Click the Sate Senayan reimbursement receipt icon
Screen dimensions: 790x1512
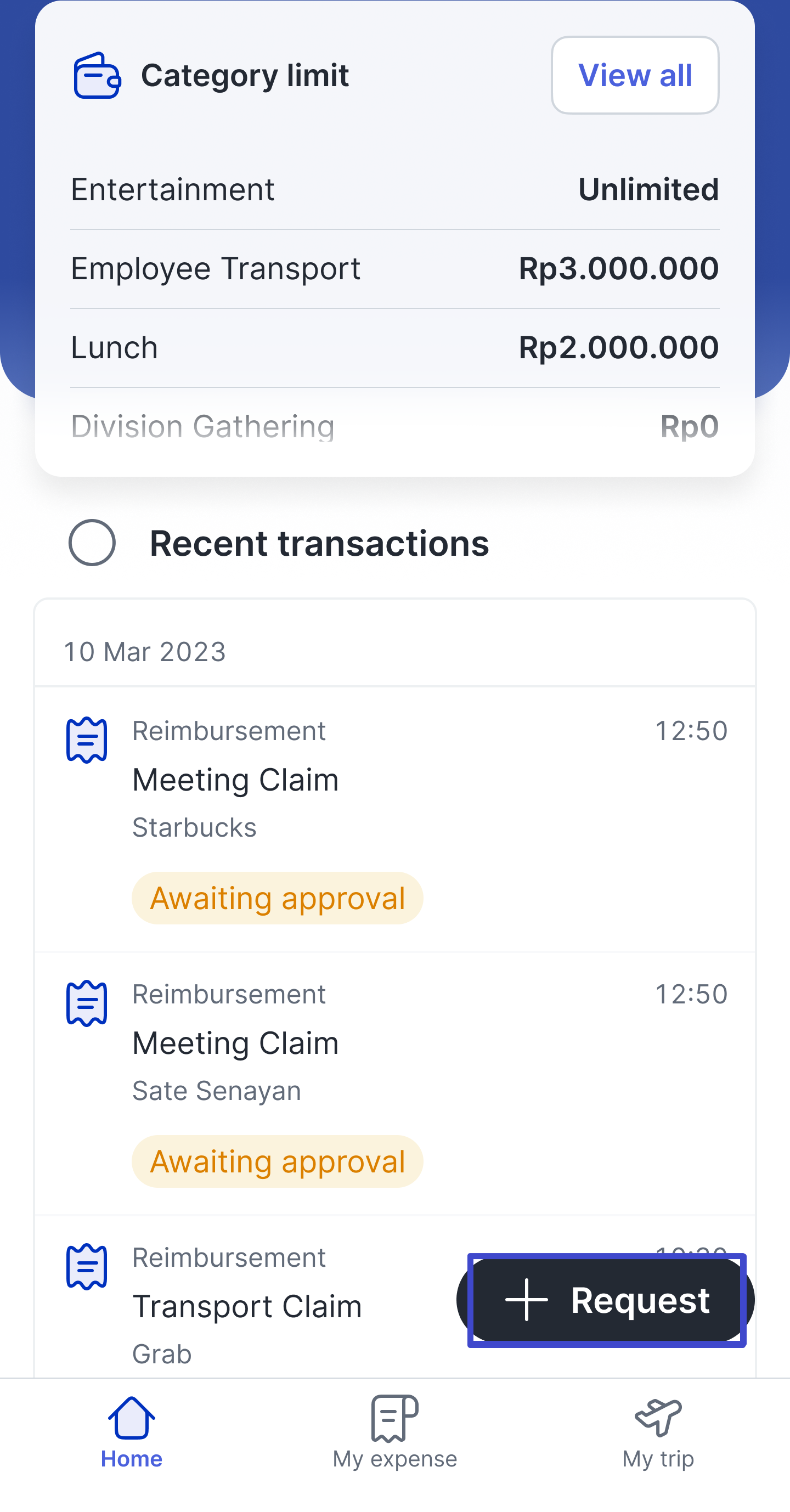[x=87, y=1003]
